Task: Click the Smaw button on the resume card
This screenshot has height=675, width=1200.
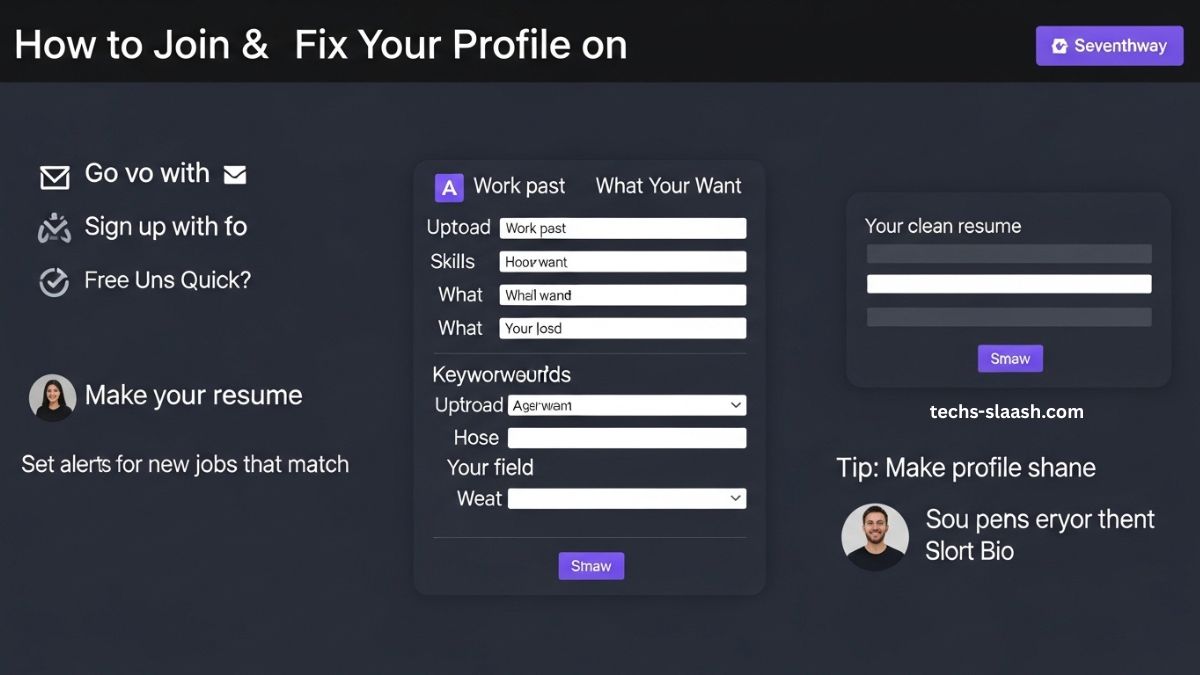Action: pos(1010,358)
